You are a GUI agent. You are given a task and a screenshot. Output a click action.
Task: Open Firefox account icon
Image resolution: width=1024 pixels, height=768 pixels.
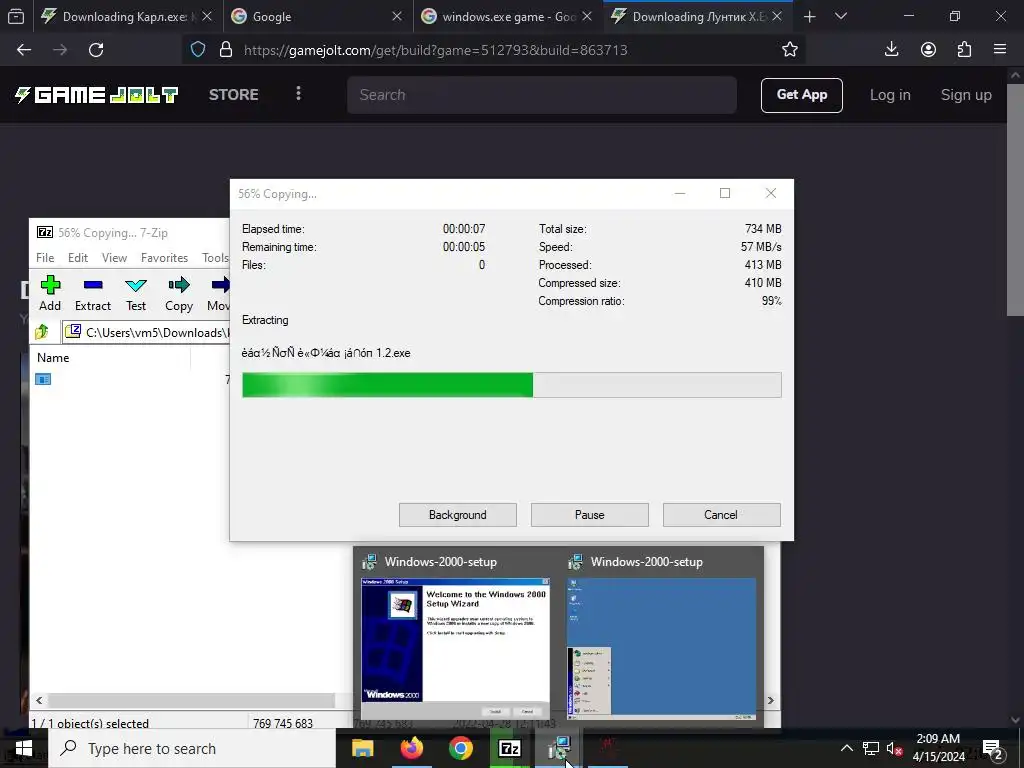928,50
